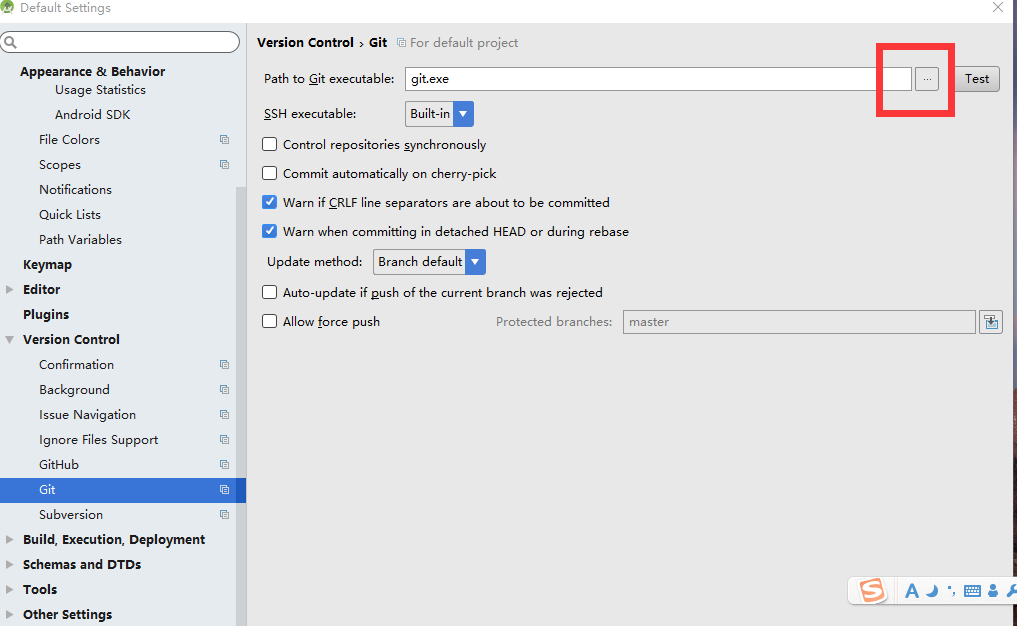Screen dimensions: 1017x626
Task: Open Confirmation under Version Control
Action: coord(77,365)
